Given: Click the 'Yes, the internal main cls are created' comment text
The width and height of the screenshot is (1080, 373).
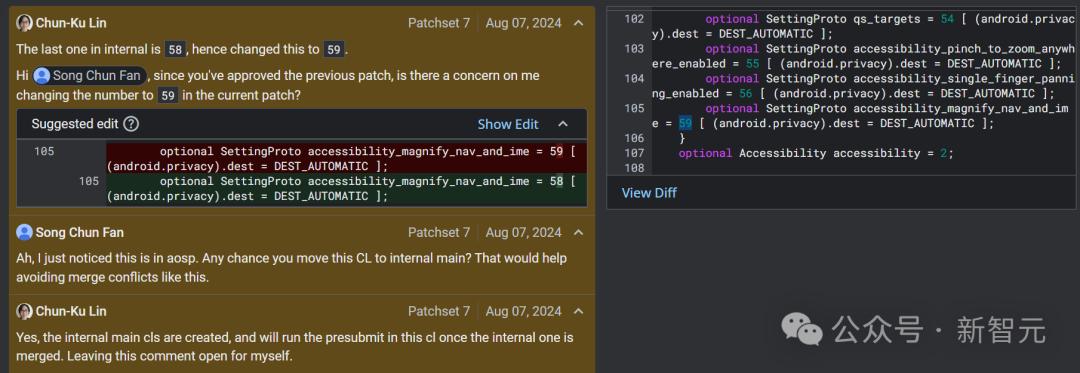Looking at the screenshot, I should point(295,347).
